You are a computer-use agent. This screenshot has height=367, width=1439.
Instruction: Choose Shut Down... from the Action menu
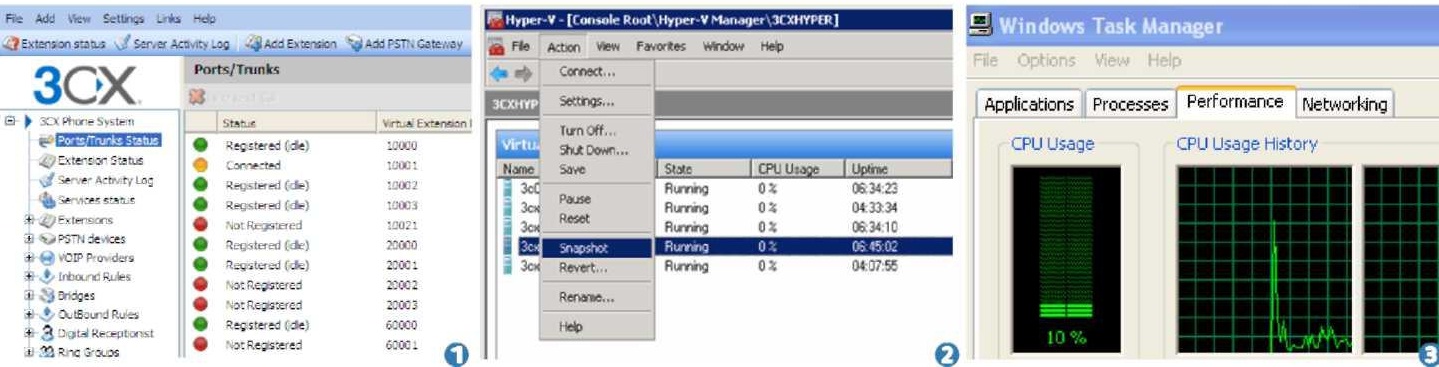pos(597,150)
